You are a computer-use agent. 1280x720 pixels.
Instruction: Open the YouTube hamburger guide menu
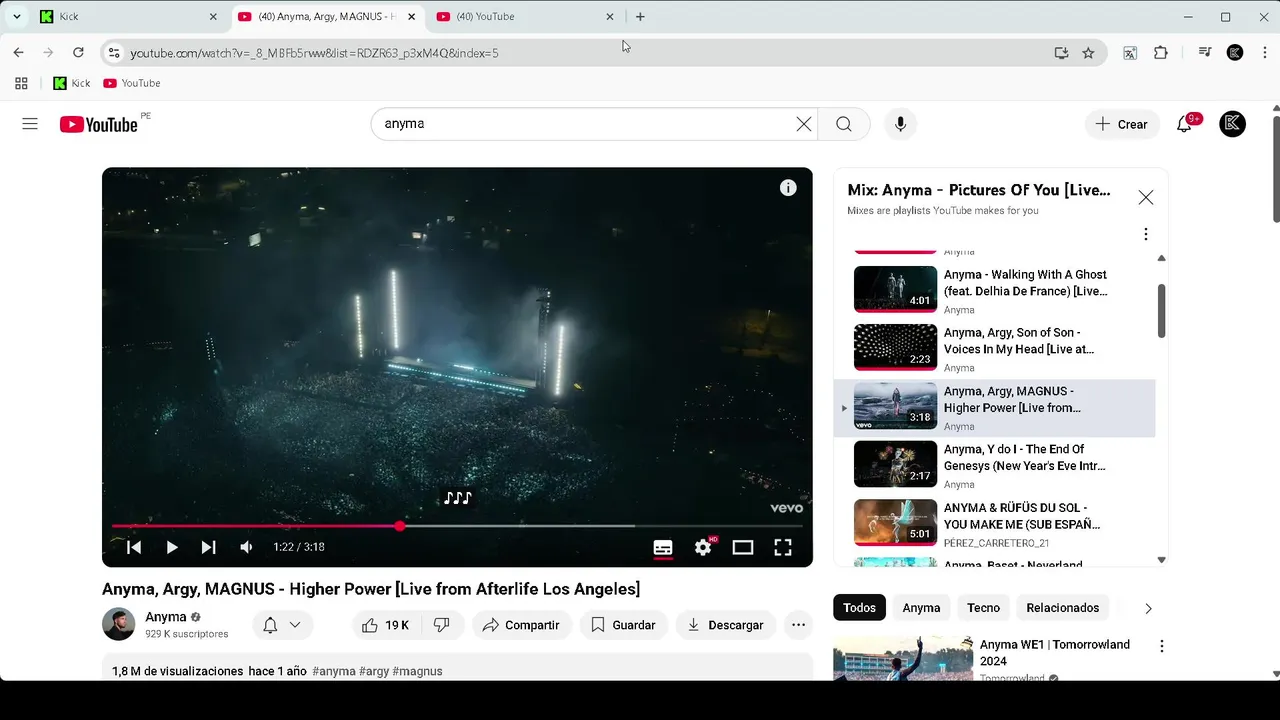(x=30, y=124)
